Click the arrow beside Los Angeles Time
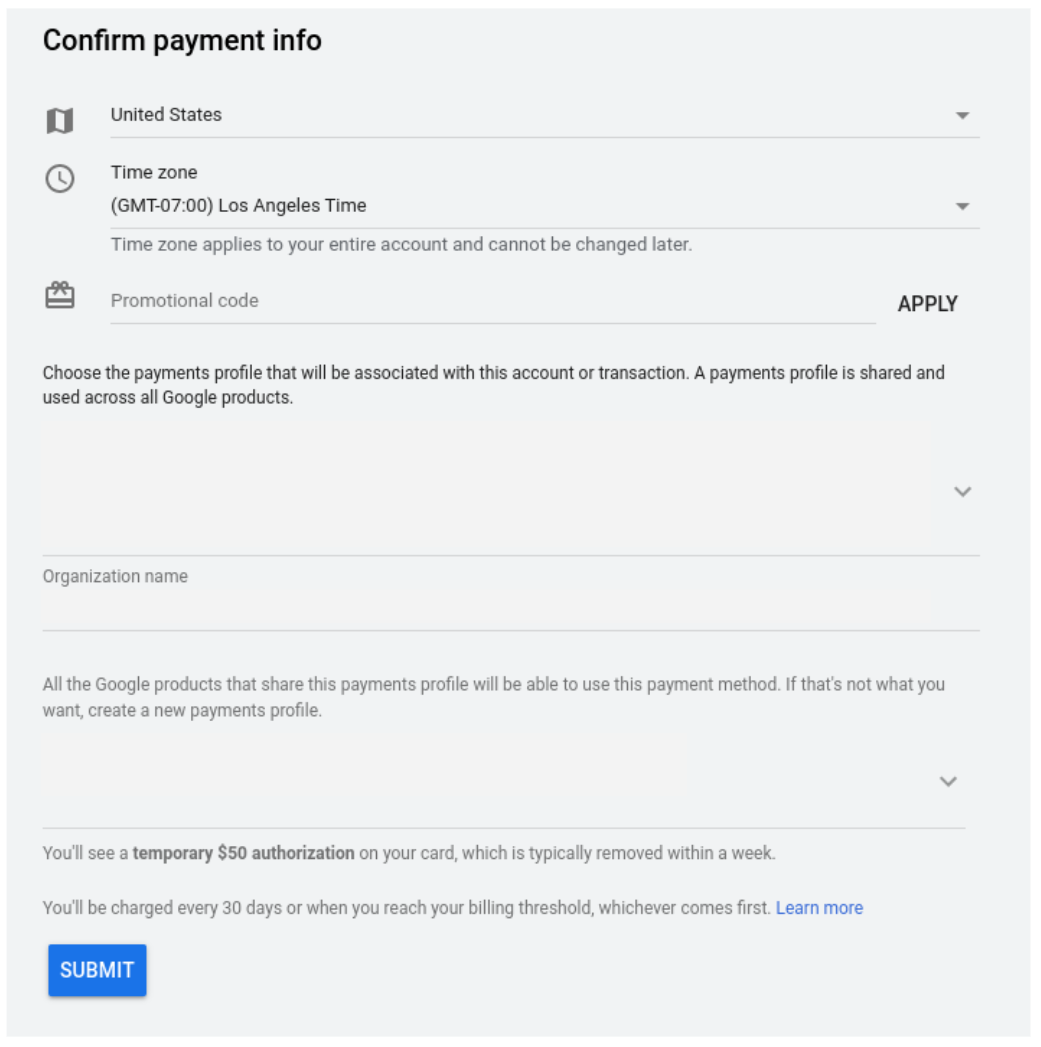Viewport: 1041px width, 1047px height. pos(962,207)
